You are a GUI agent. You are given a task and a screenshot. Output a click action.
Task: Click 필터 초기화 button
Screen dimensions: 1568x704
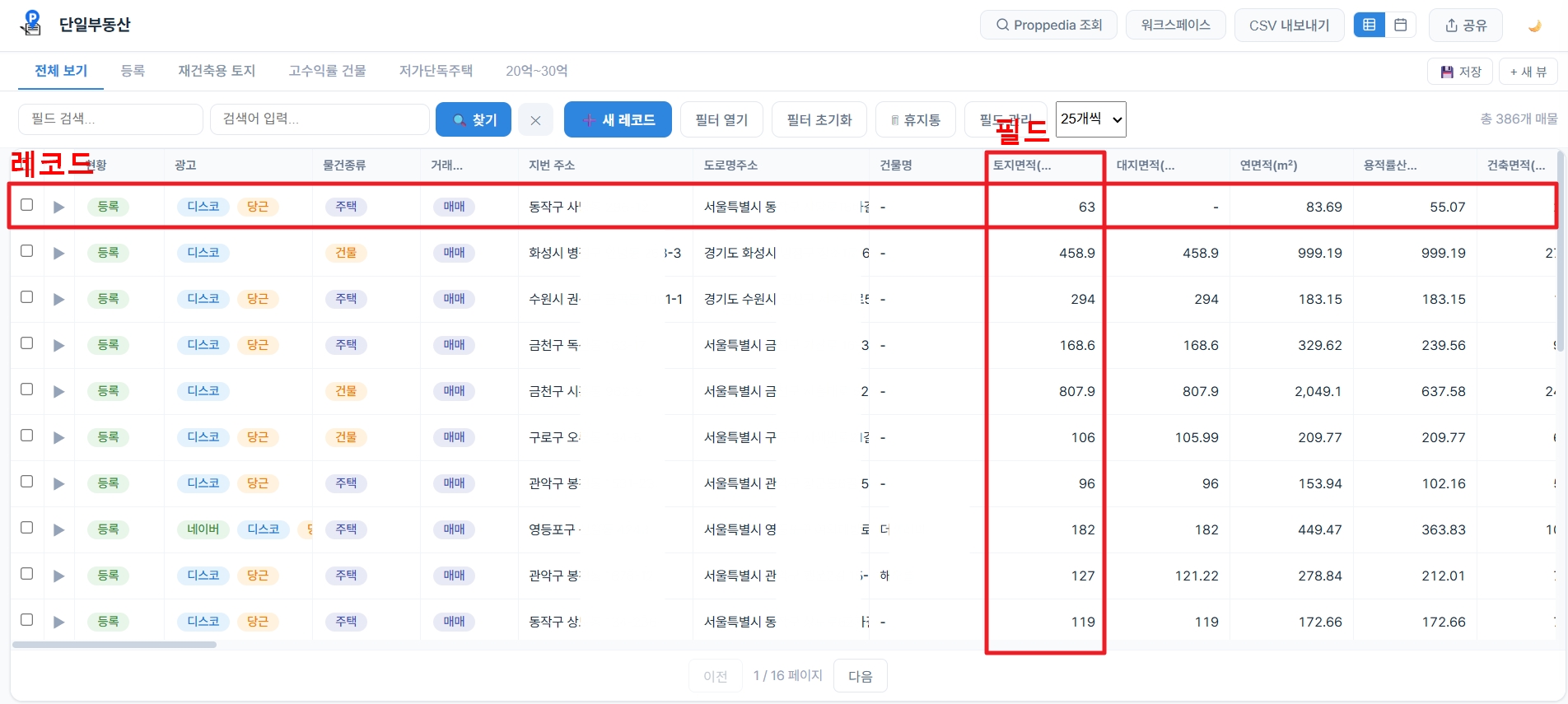pyautogui.click(x=819, y=120)
